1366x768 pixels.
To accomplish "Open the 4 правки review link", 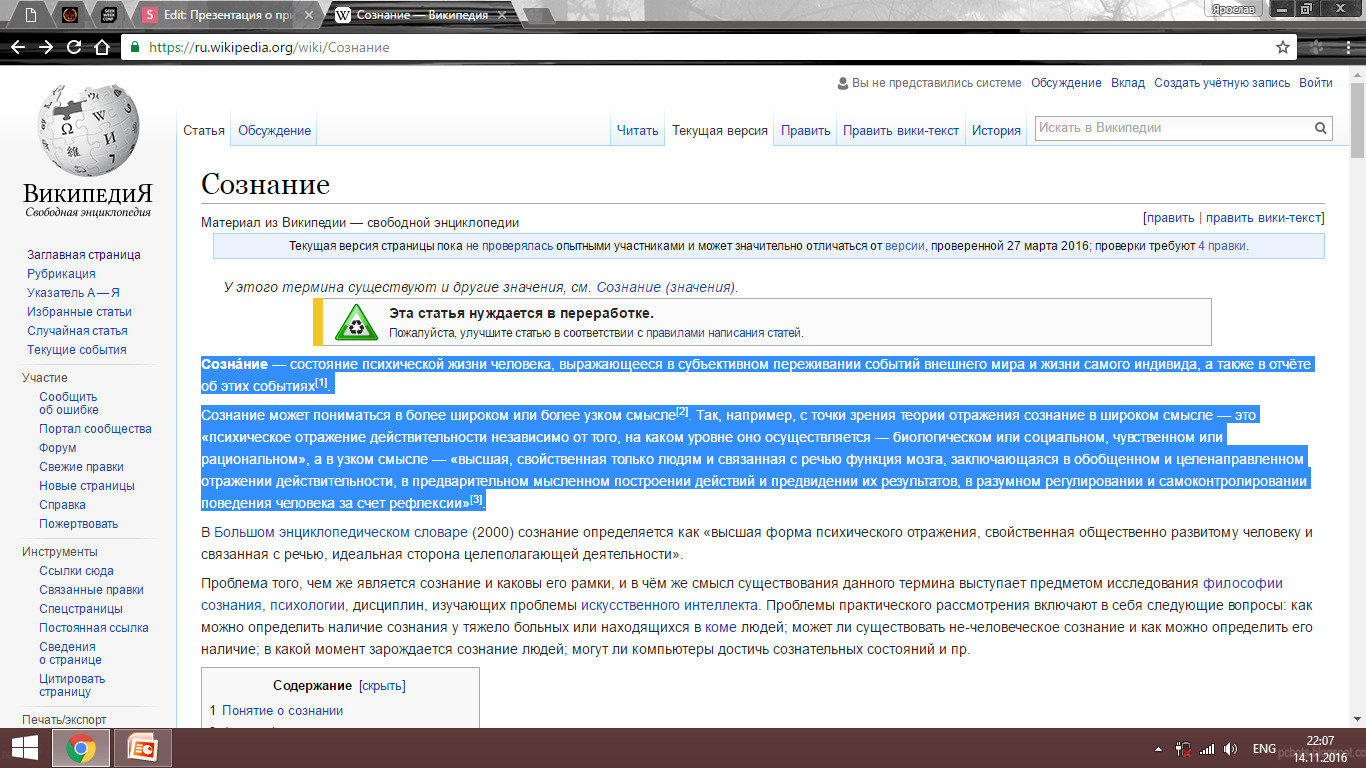I will (x=1222, y=246).
